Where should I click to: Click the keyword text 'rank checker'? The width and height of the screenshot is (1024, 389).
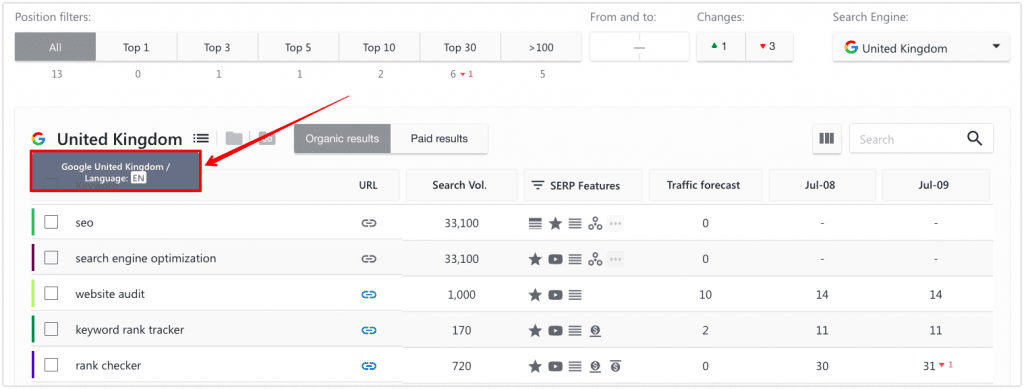point(108,366)
